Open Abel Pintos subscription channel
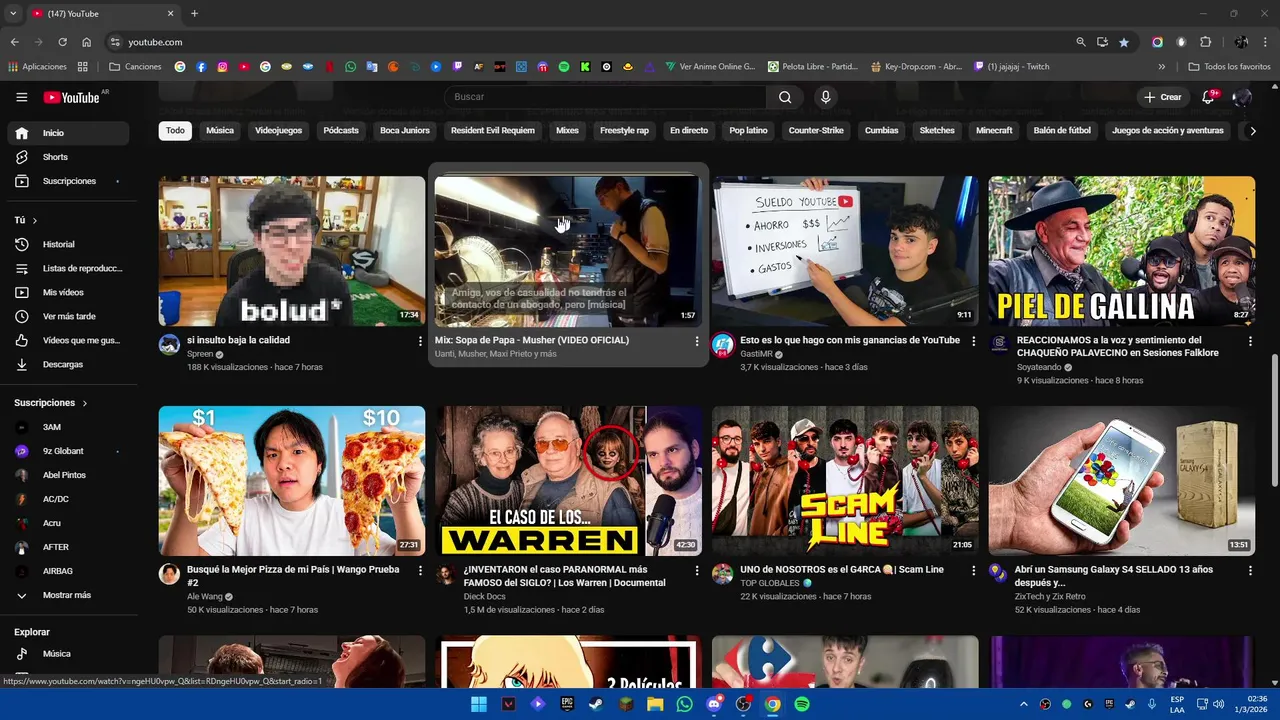The width and height of the screenshot is (1280, 720). (68, 475)
